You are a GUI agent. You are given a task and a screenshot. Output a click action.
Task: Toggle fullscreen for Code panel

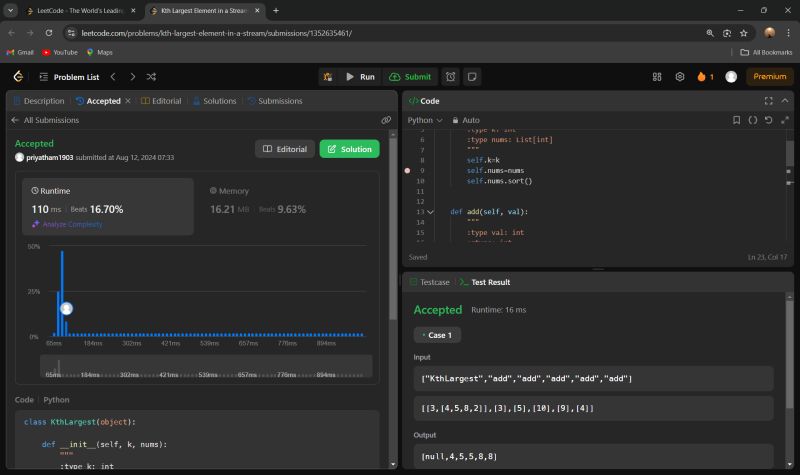pos(768,101)
